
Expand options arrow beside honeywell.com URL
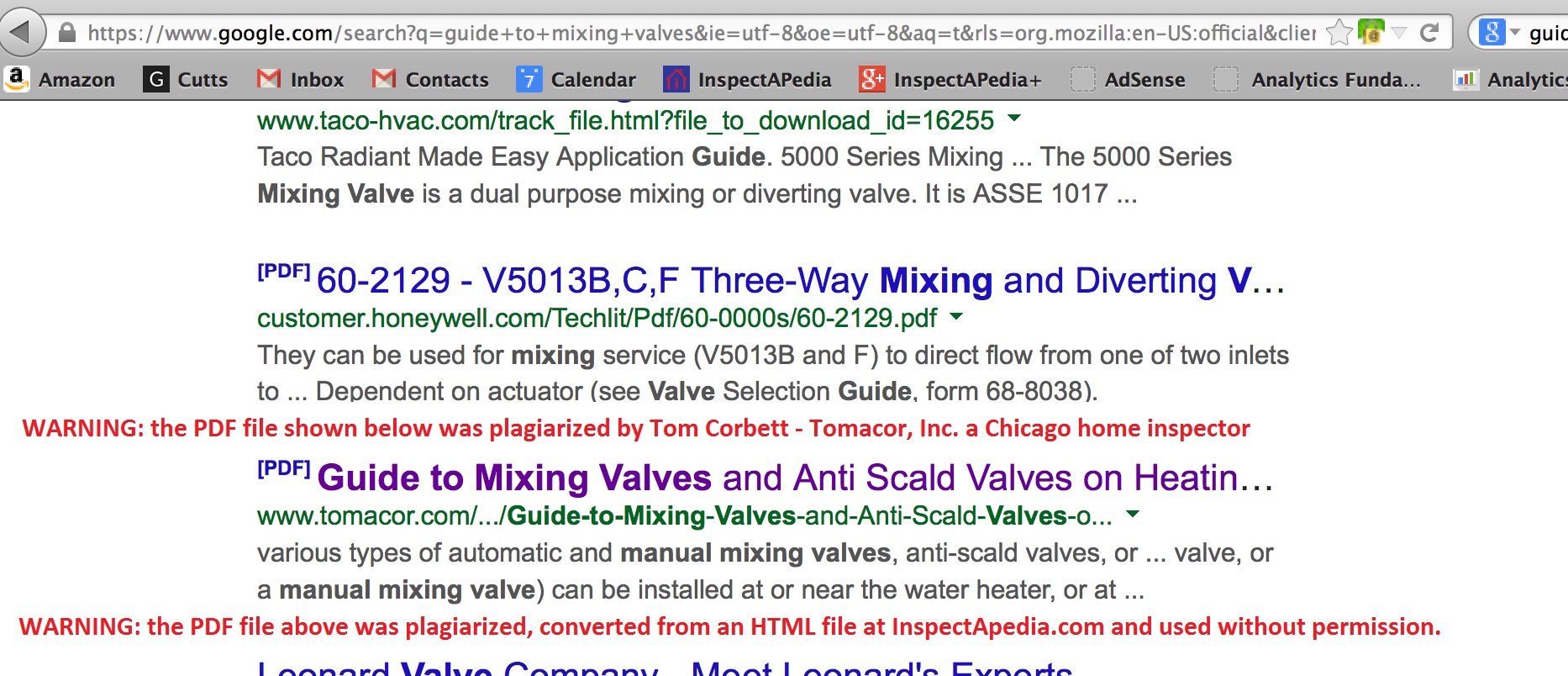tap(956, 317)
